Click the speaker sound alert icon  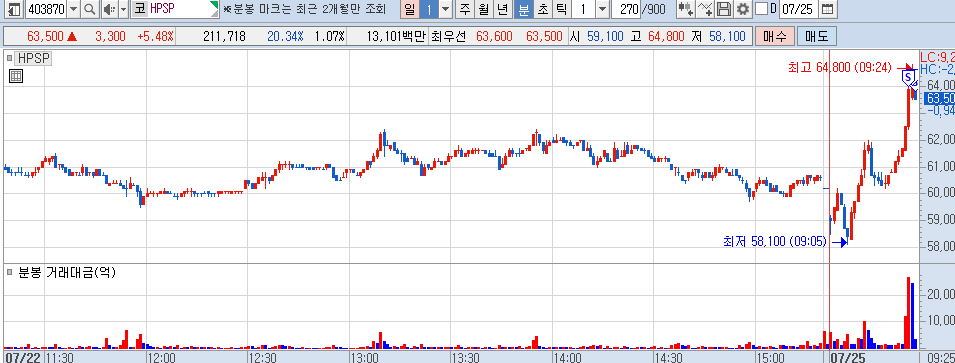(x=108, y=9)
